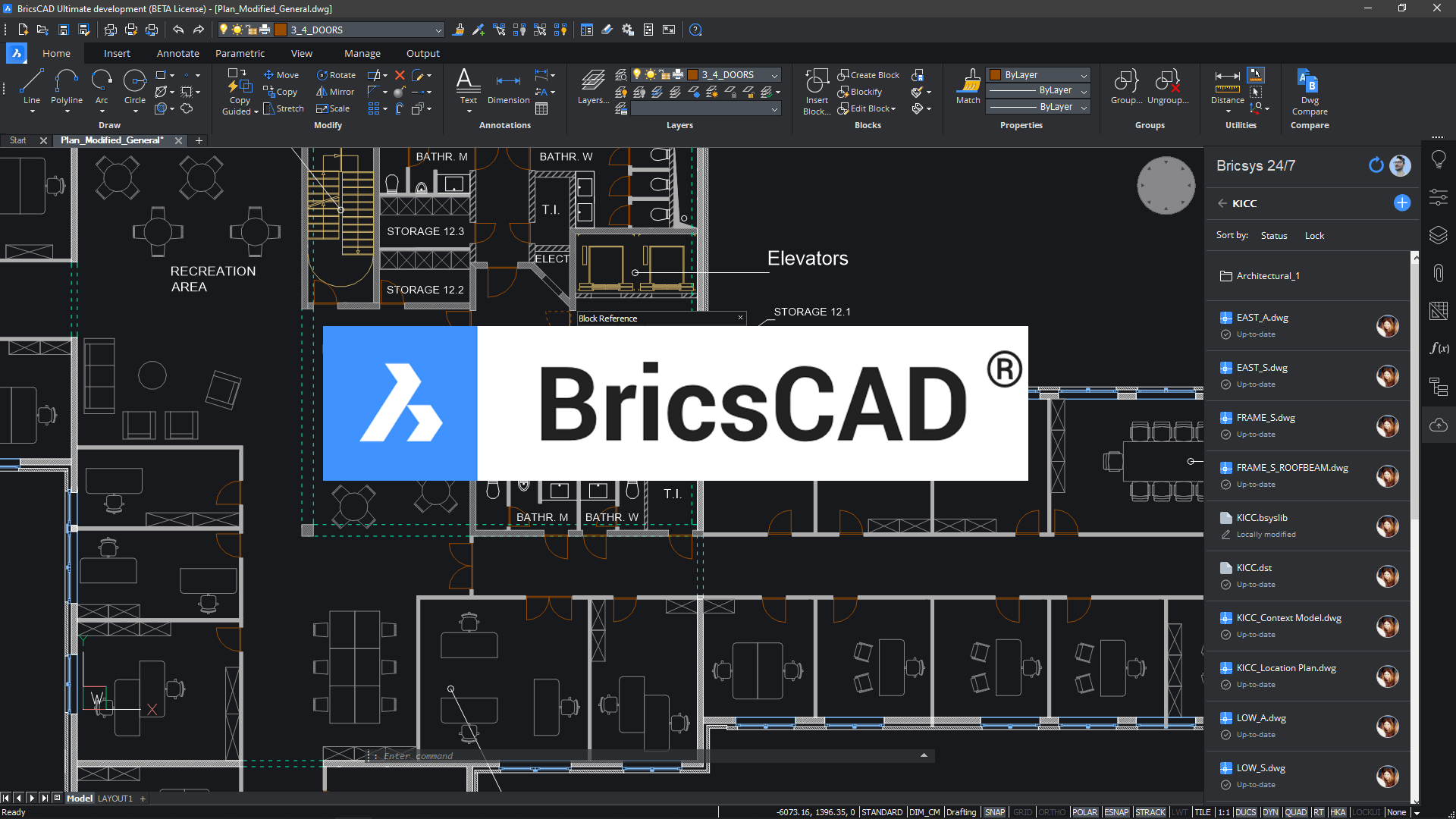
Task: Click the Insert Block tool
Action: [x=816, y=87]
